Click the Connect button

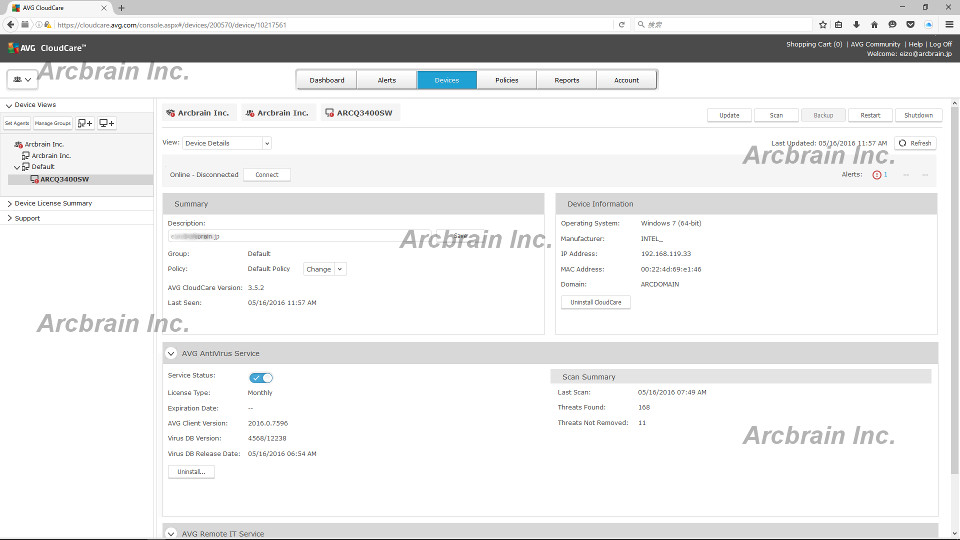tap(267, 174)
